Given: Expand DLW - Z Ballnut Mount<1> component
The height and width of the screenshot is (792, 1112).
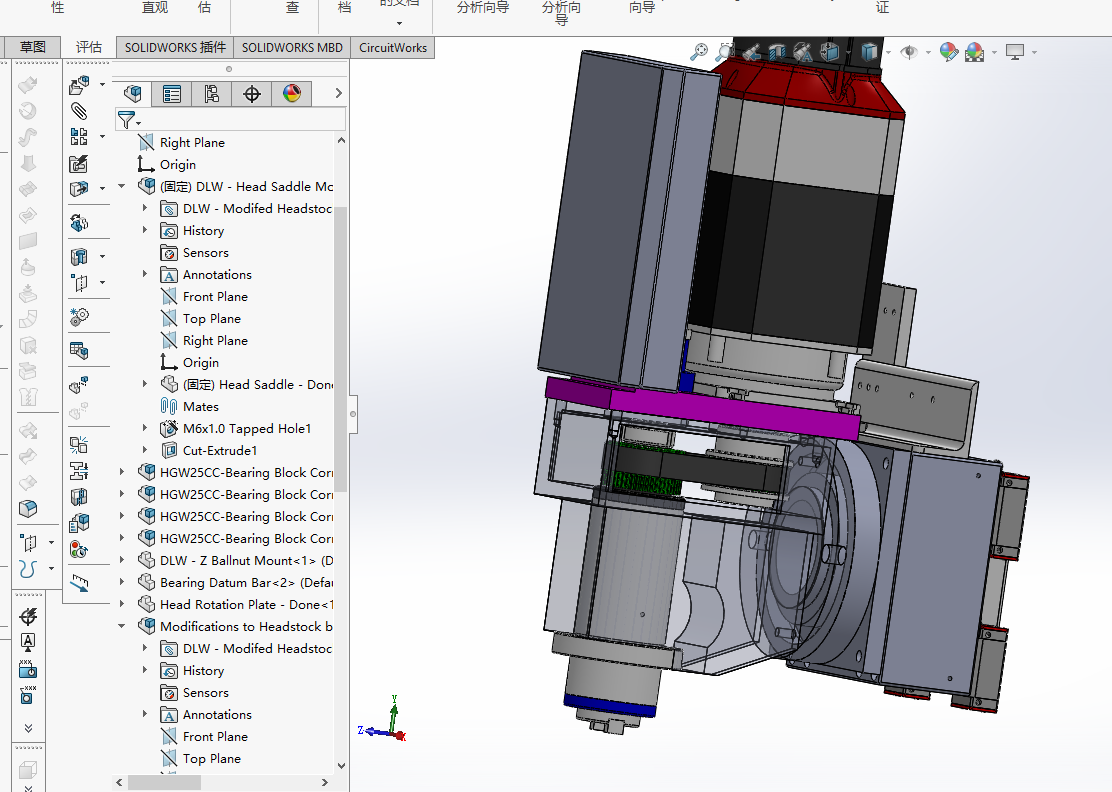Looking at the screenshot, I should [x=121, y=560].
